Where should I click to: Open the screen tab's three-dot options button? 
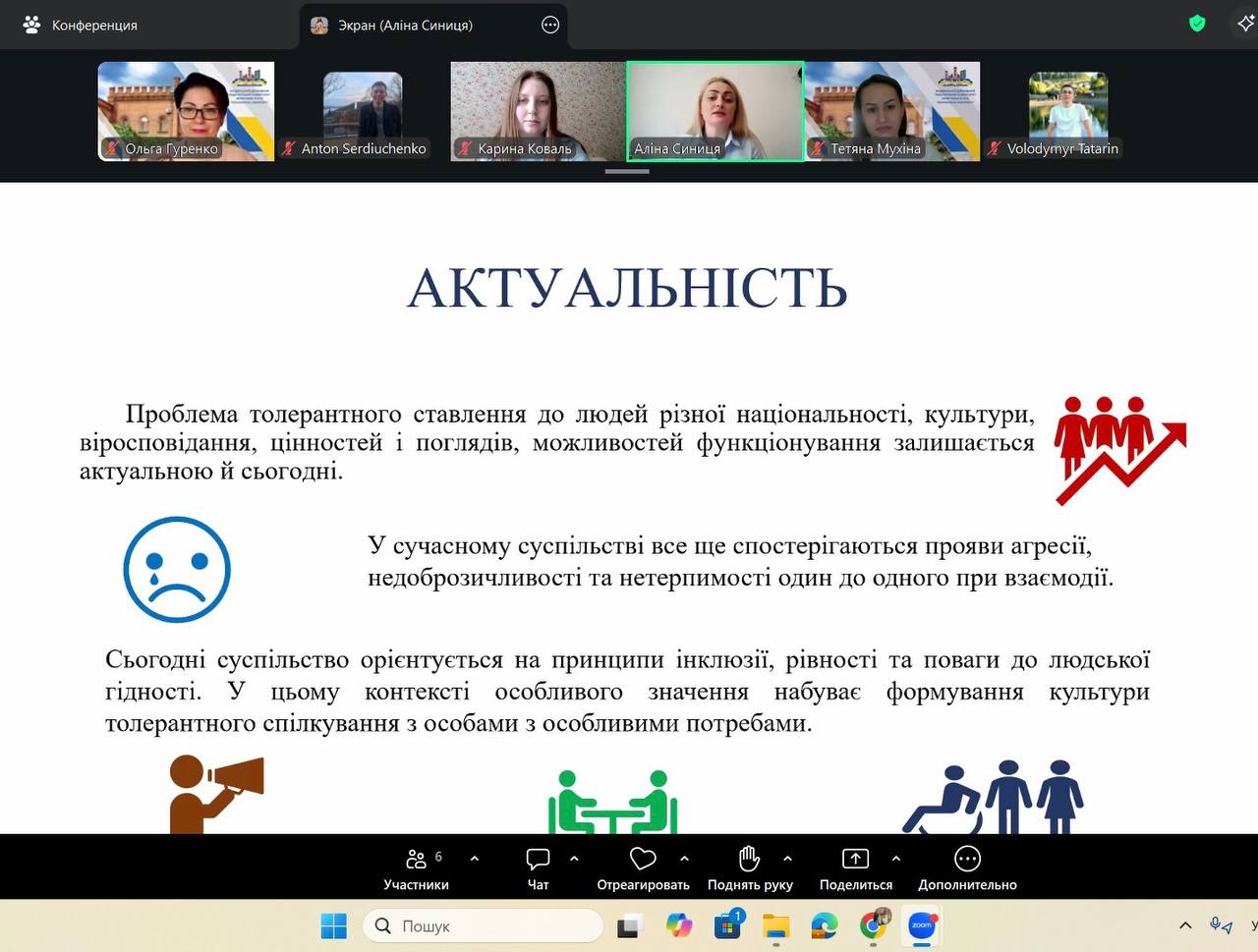(x=550, y=26)
